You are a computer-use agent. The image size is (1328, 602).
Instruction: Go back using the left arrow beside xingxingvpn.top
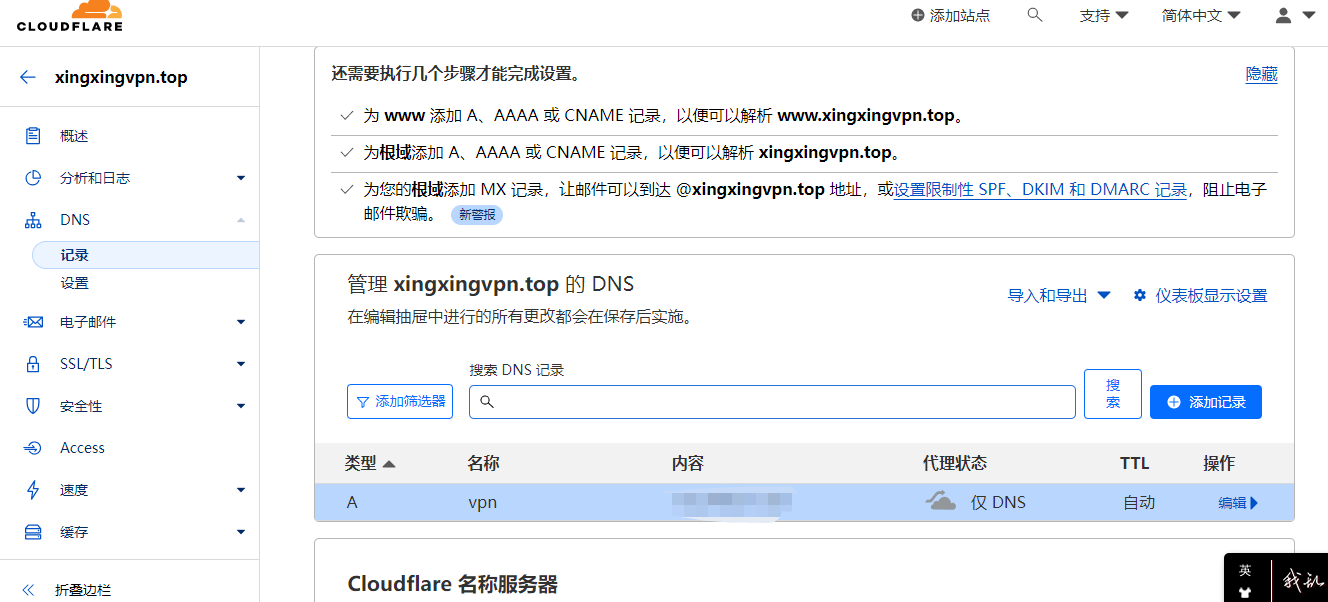[28, 77]
